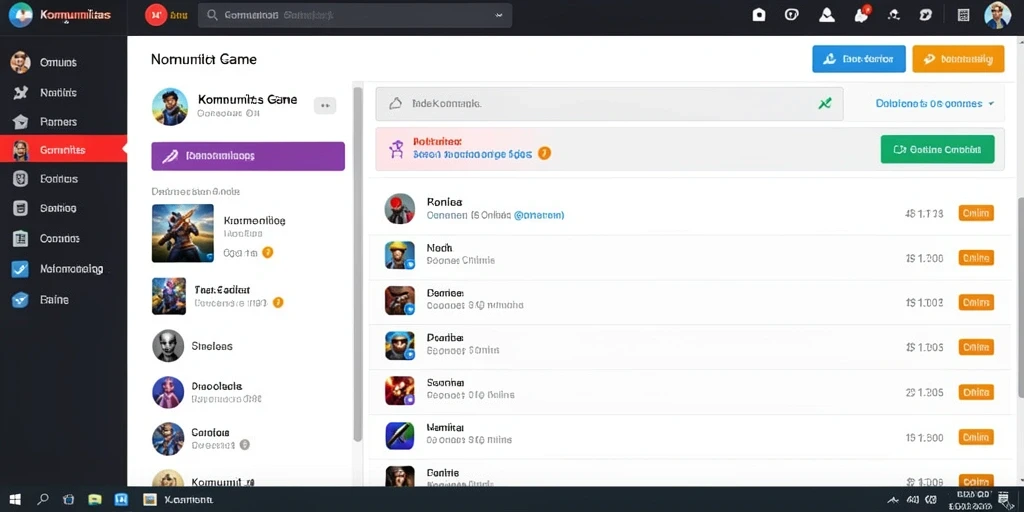
Task: Click the green shuffle icon in search box
Action: coord(824,103)
